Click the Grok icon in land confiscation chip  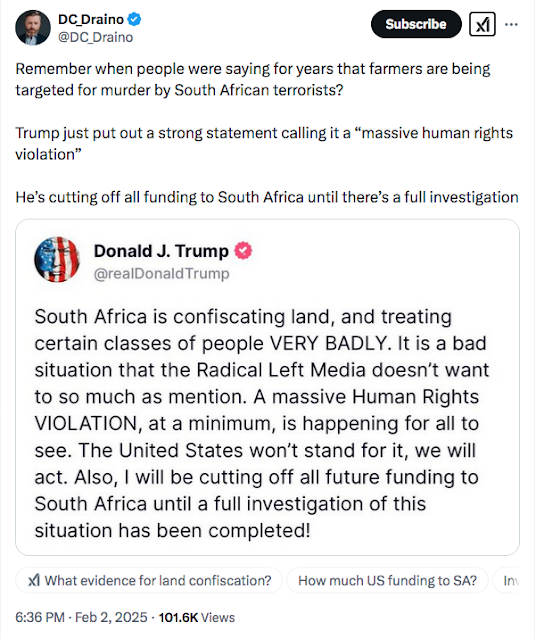[34, 580]
